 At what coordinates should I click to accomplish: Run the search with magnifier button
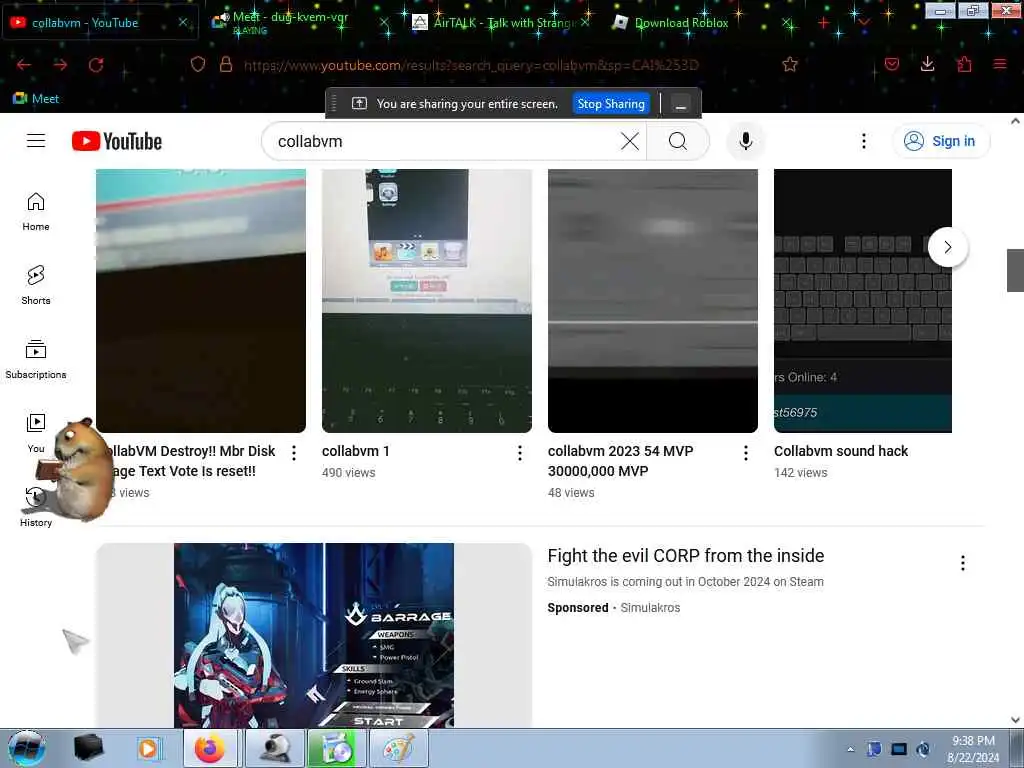point(678,141)
